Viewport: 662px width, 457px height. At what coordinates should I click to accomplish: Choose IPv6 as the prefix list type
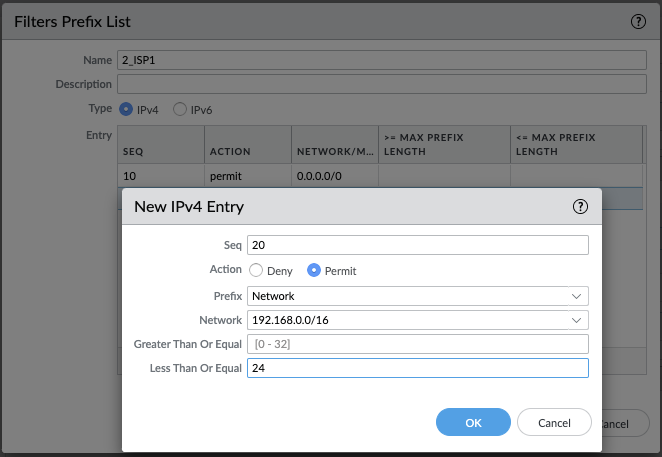tap(180, 109)
